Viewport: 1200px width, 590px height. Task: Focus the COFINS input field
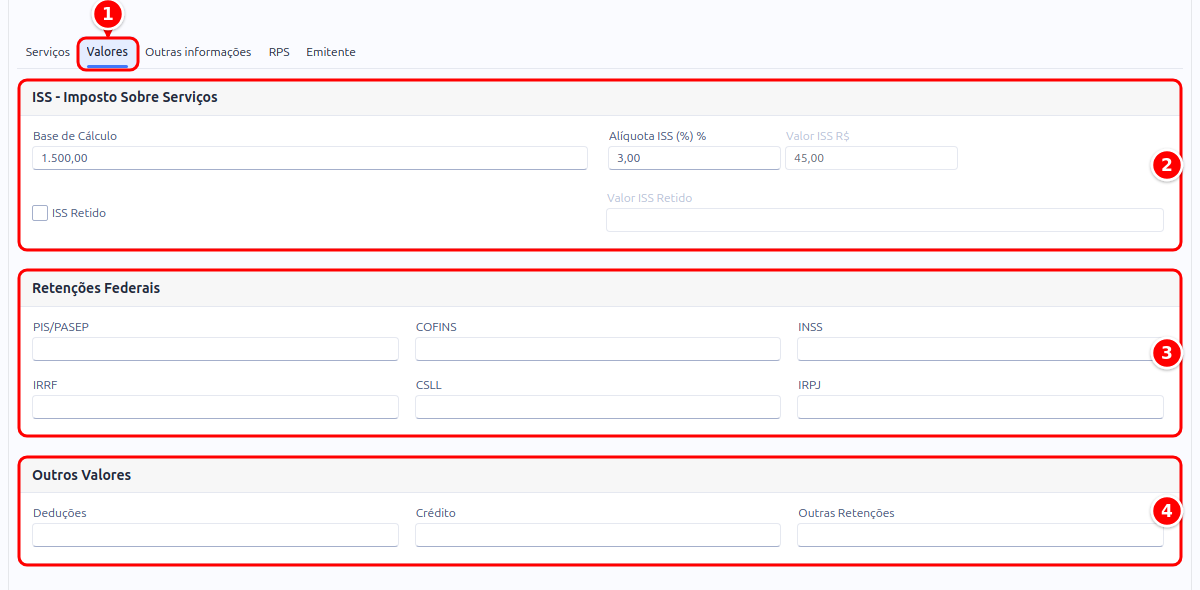pos(598,349)
